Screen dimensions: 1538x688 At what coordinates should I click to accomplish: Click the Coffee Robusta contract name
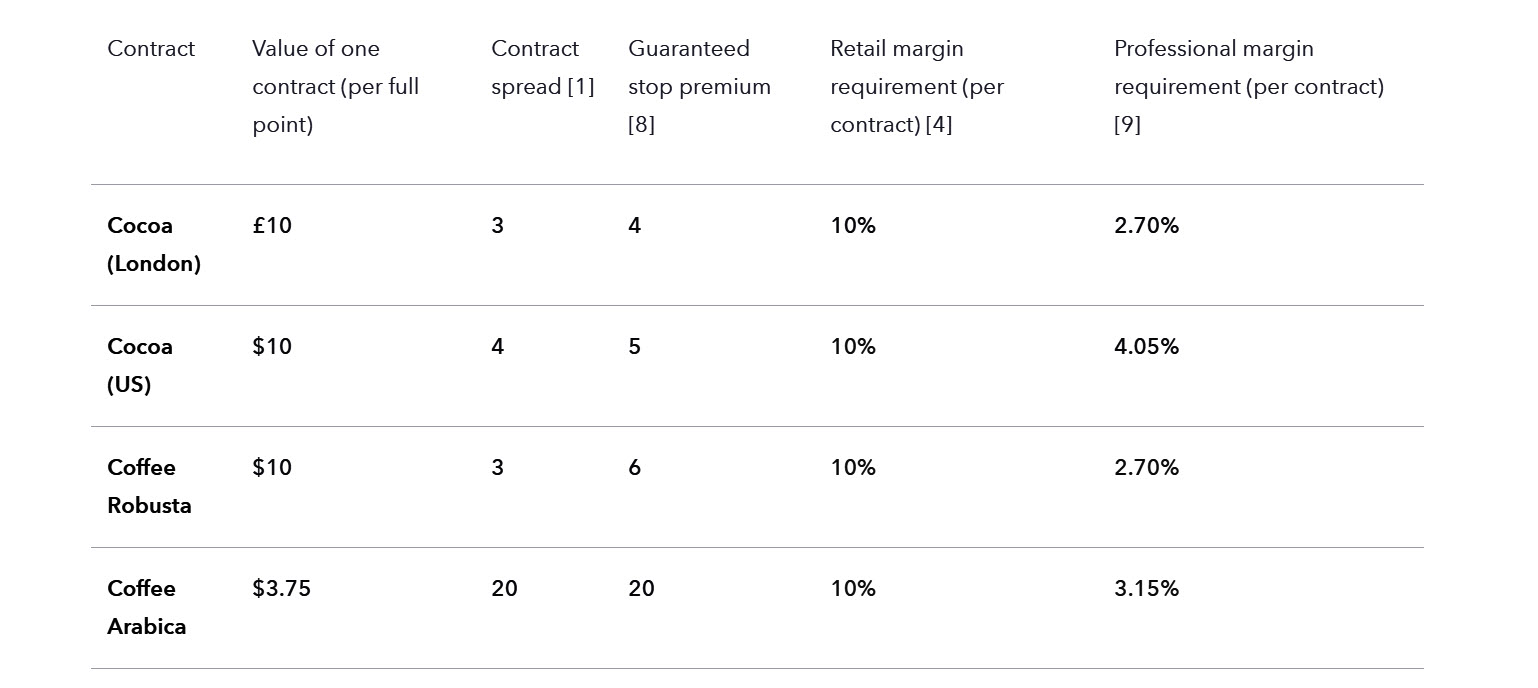pos(149,486)
